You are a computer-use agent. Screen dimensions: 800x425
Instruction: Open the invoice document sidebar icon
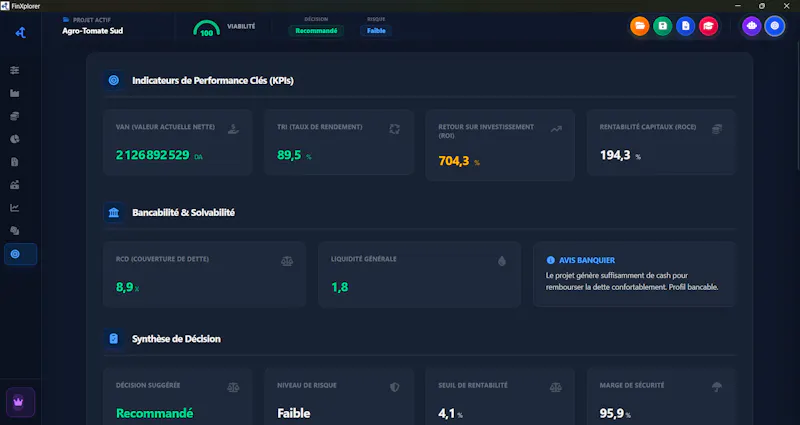pos(15,162)
